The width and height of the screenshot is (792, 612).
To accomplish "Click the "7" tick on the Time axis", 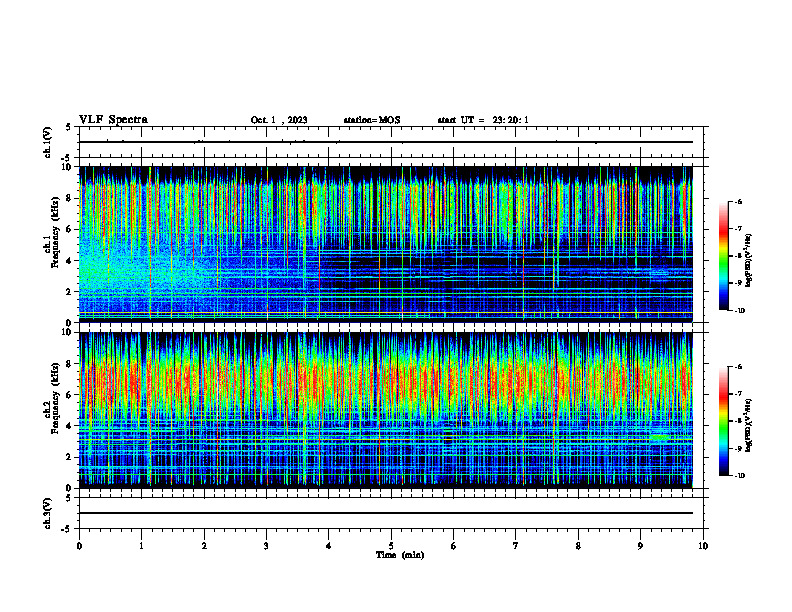I will [x=516, y=546].
